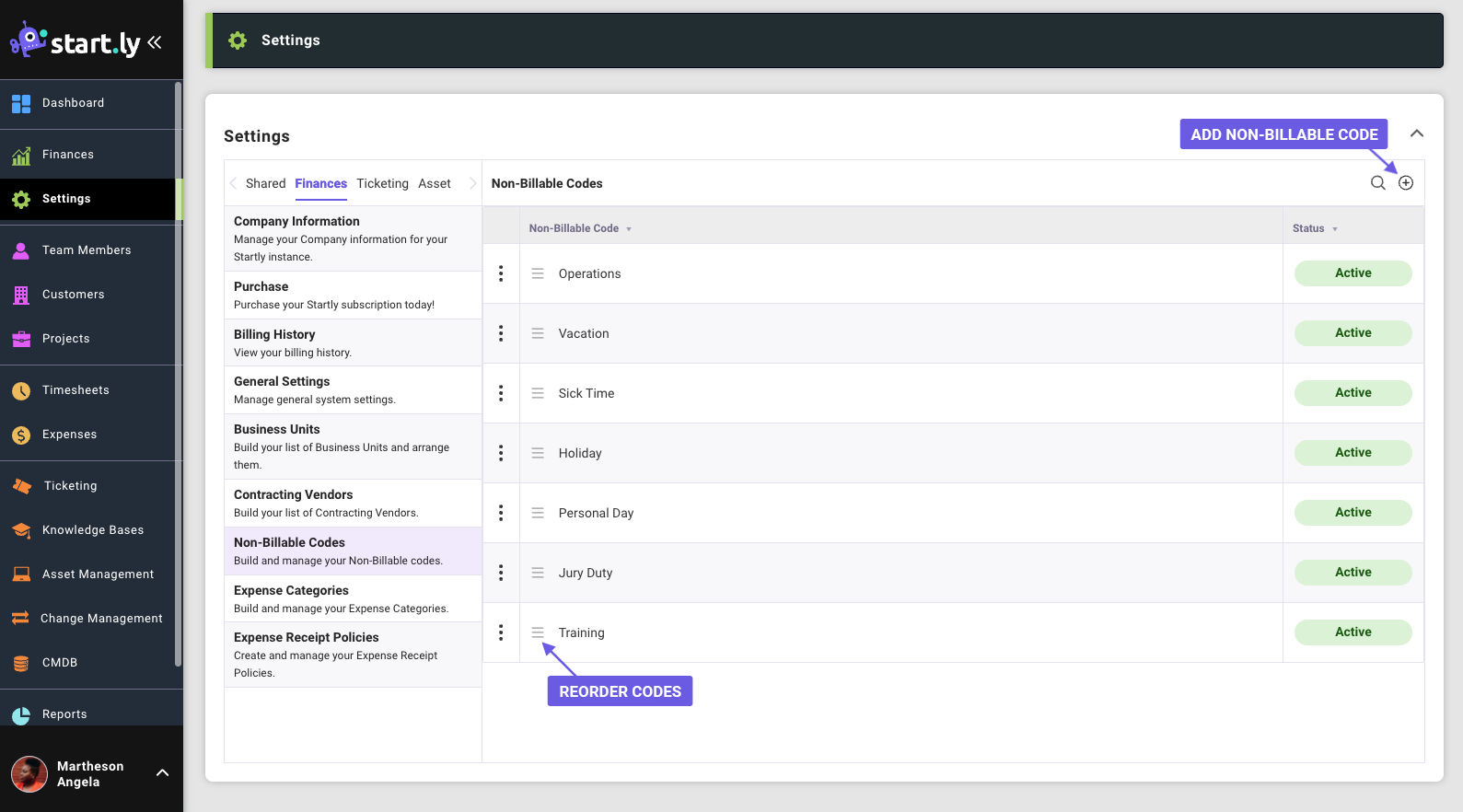Click drag handle icon beside Training
The height and width of the screenshot is (812, 1463).
538,632
